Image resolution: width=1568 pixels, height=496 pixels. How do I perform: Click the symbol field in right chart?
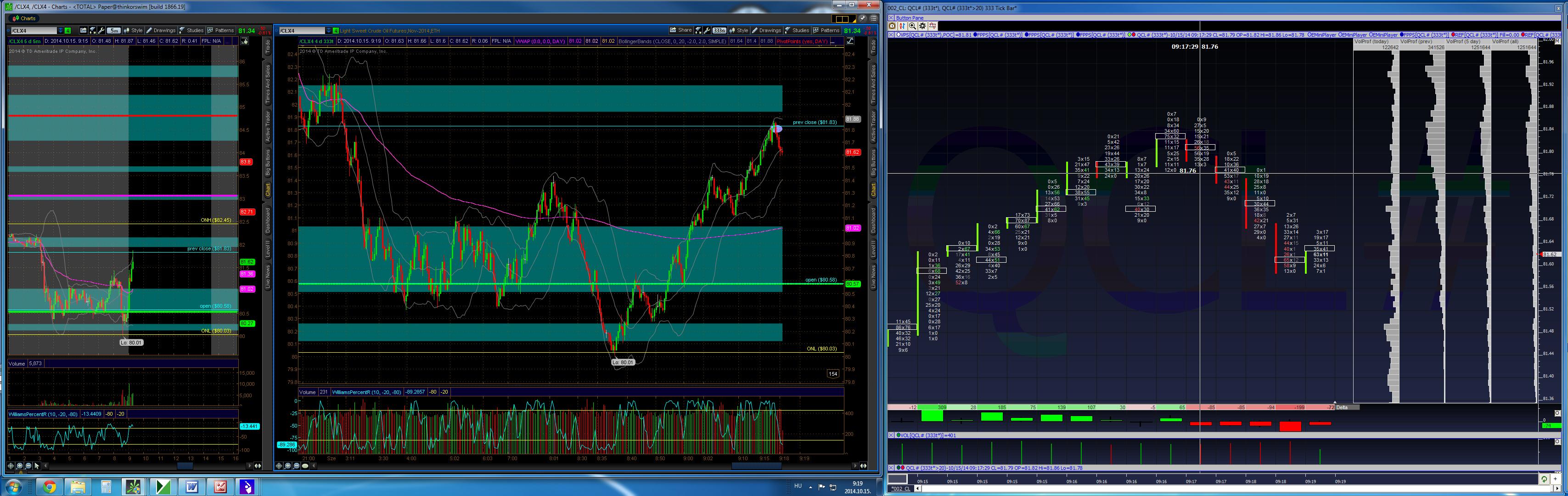pos(302,30)
